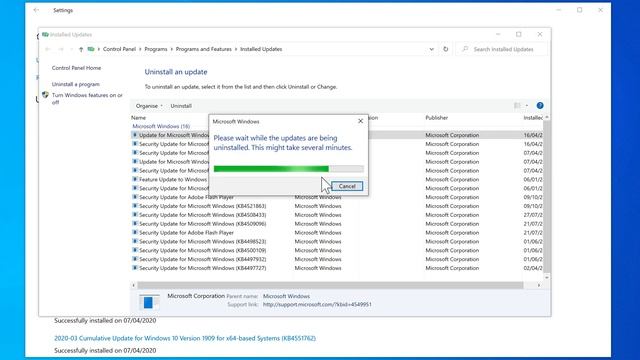Click the horizontal scrollbar of the list
This screenshot has height=360, width=640.
point(330,285)
